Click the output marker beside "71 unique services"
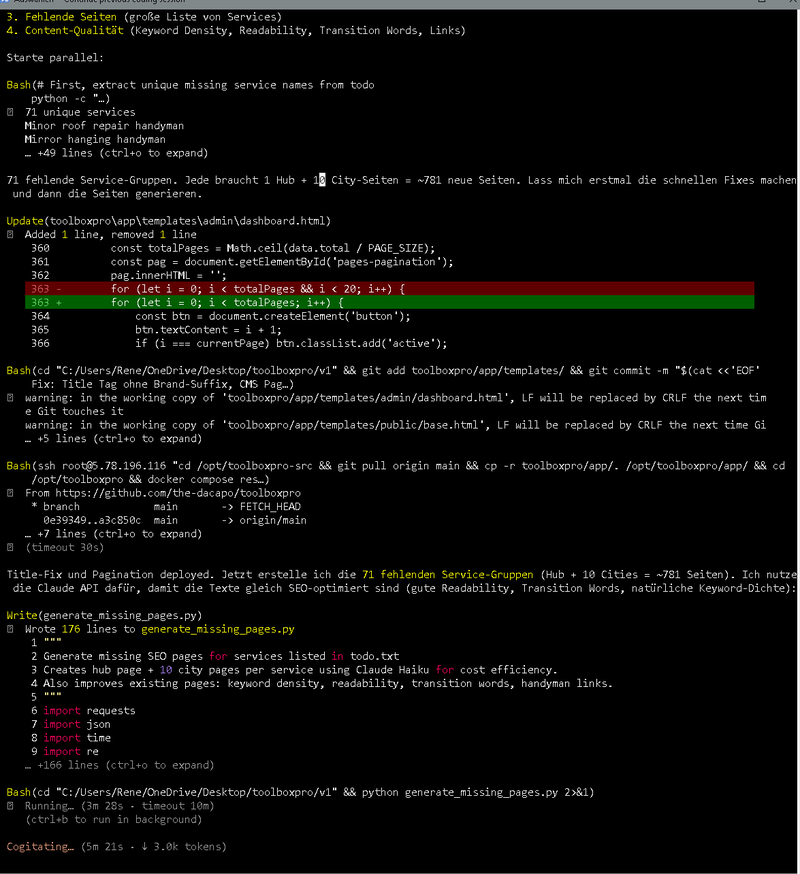 10,113
